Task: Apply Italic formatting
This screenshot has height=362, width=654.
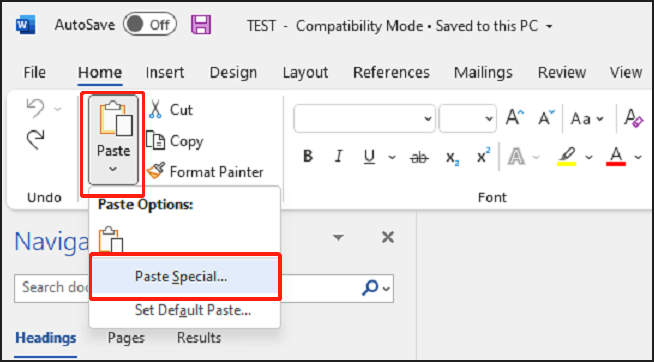Action: point(339,156)
